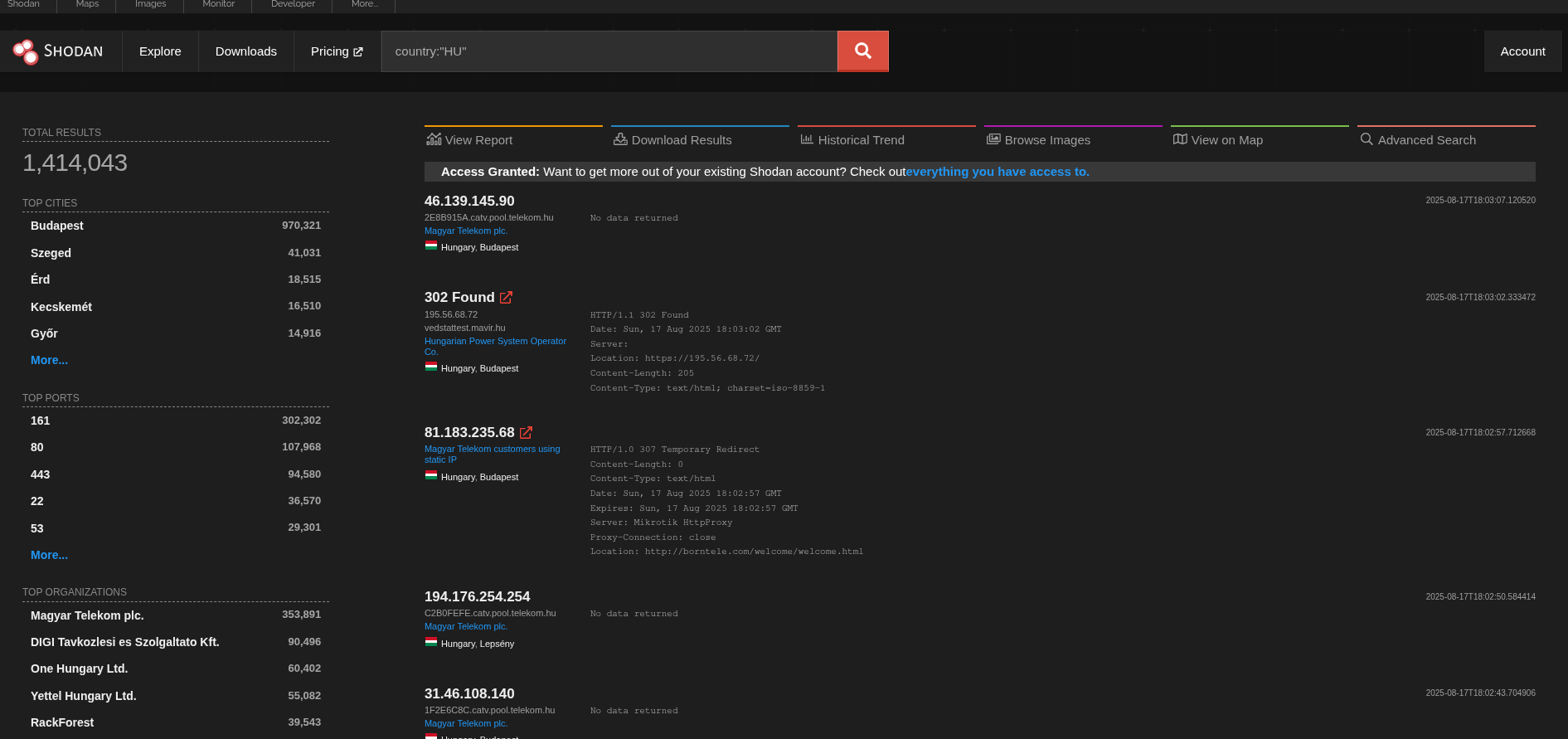This screenshot has width=1568, height=739.
Task: Open the Account menu
Action: coord(1522,51)
